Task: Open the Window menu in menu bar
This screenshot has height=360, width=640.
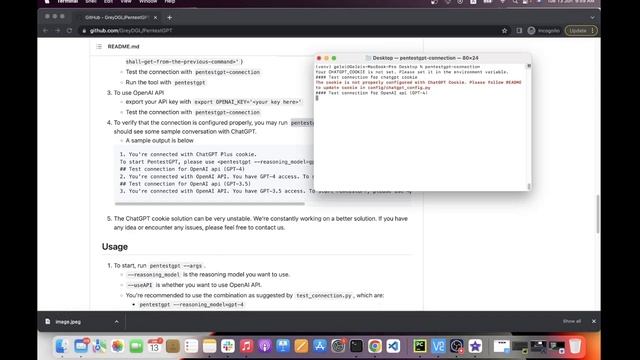Action: coord(148,2)
